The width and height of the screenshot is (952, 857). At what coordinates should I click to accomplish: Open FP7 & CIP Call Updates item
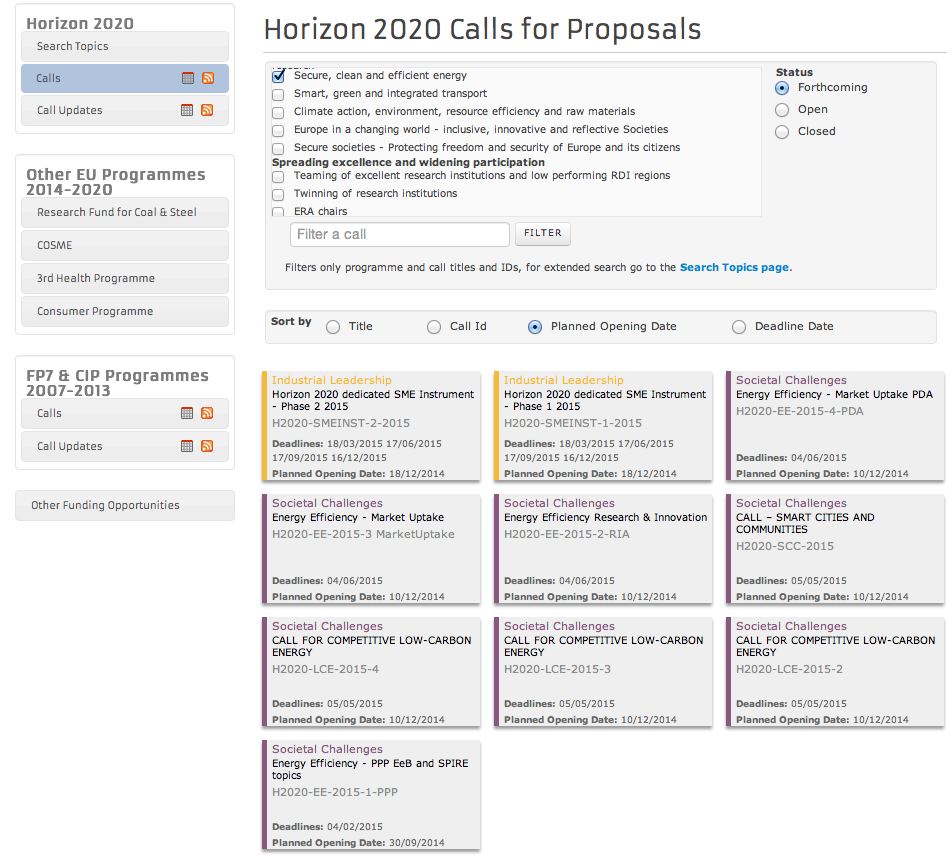(x=125, y=446)
